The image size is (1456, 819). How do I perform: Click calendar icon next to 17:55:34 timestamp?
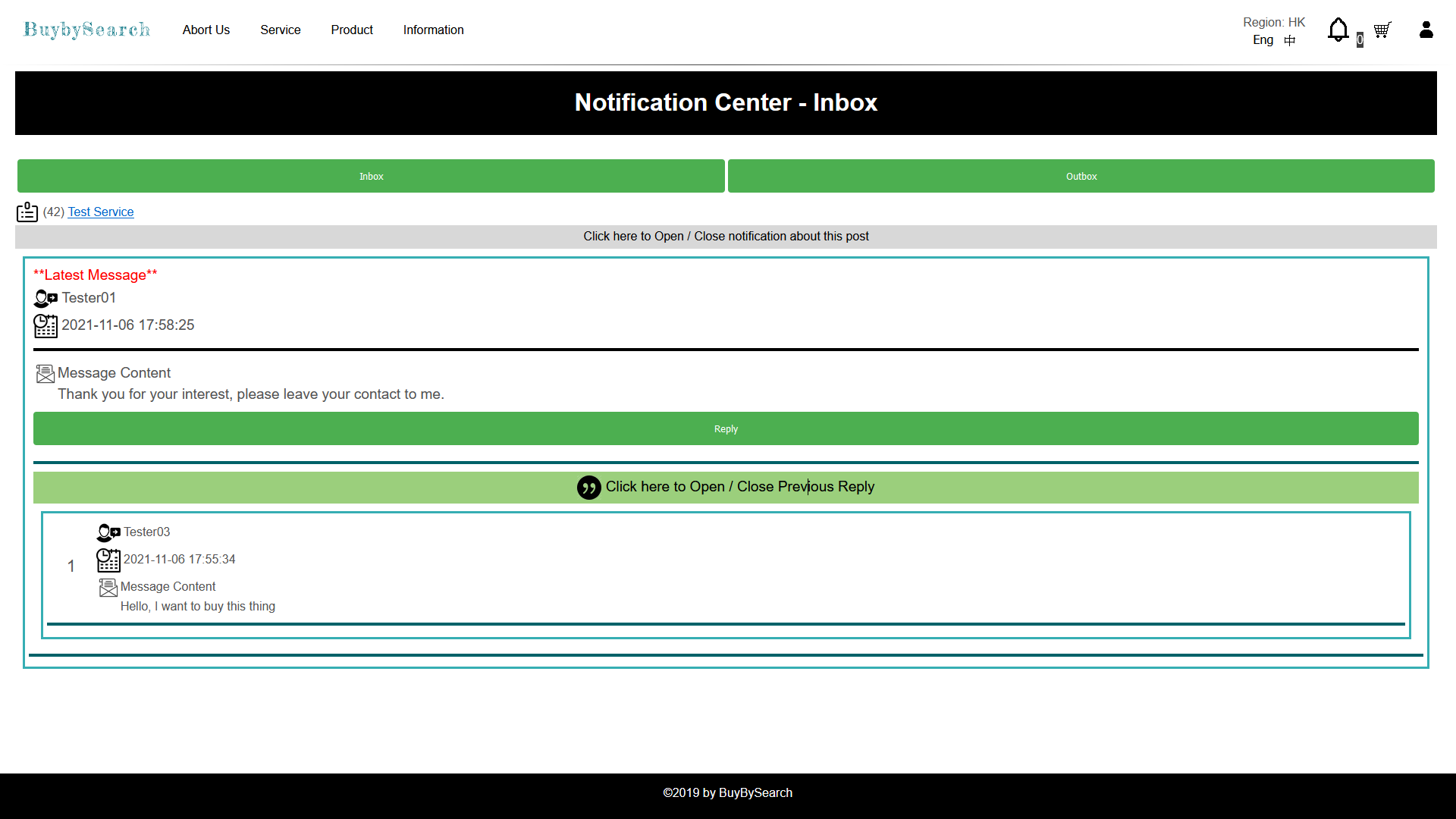click(x=108, y=560)
